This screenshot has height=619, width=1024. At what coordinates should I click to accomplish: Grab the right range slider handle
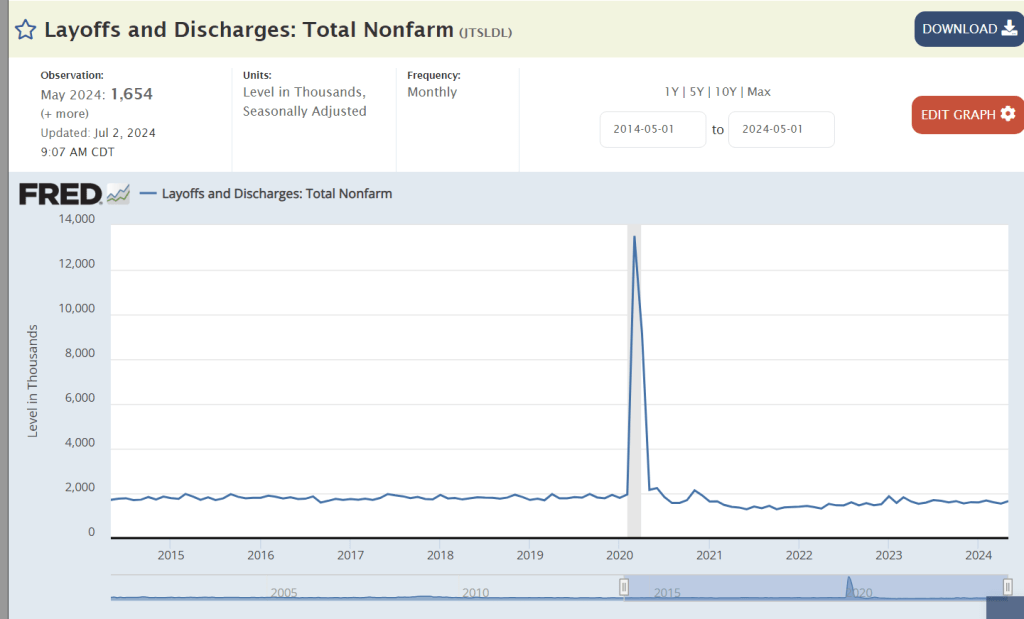[x=1008, y=587]
